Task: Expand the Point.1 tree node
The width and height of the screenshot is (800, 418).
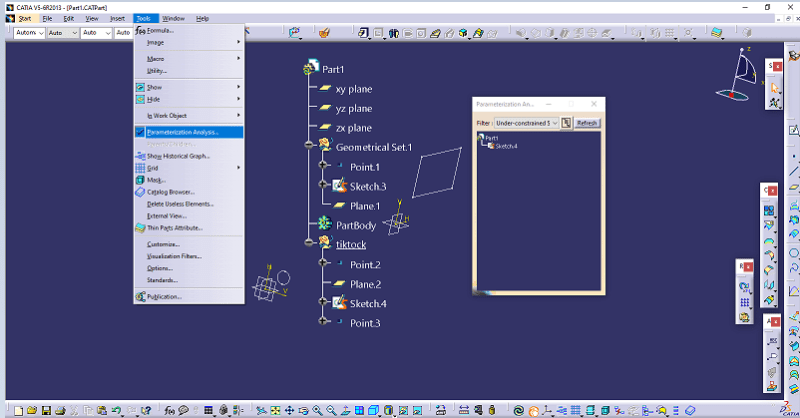Action: (322, 164)
